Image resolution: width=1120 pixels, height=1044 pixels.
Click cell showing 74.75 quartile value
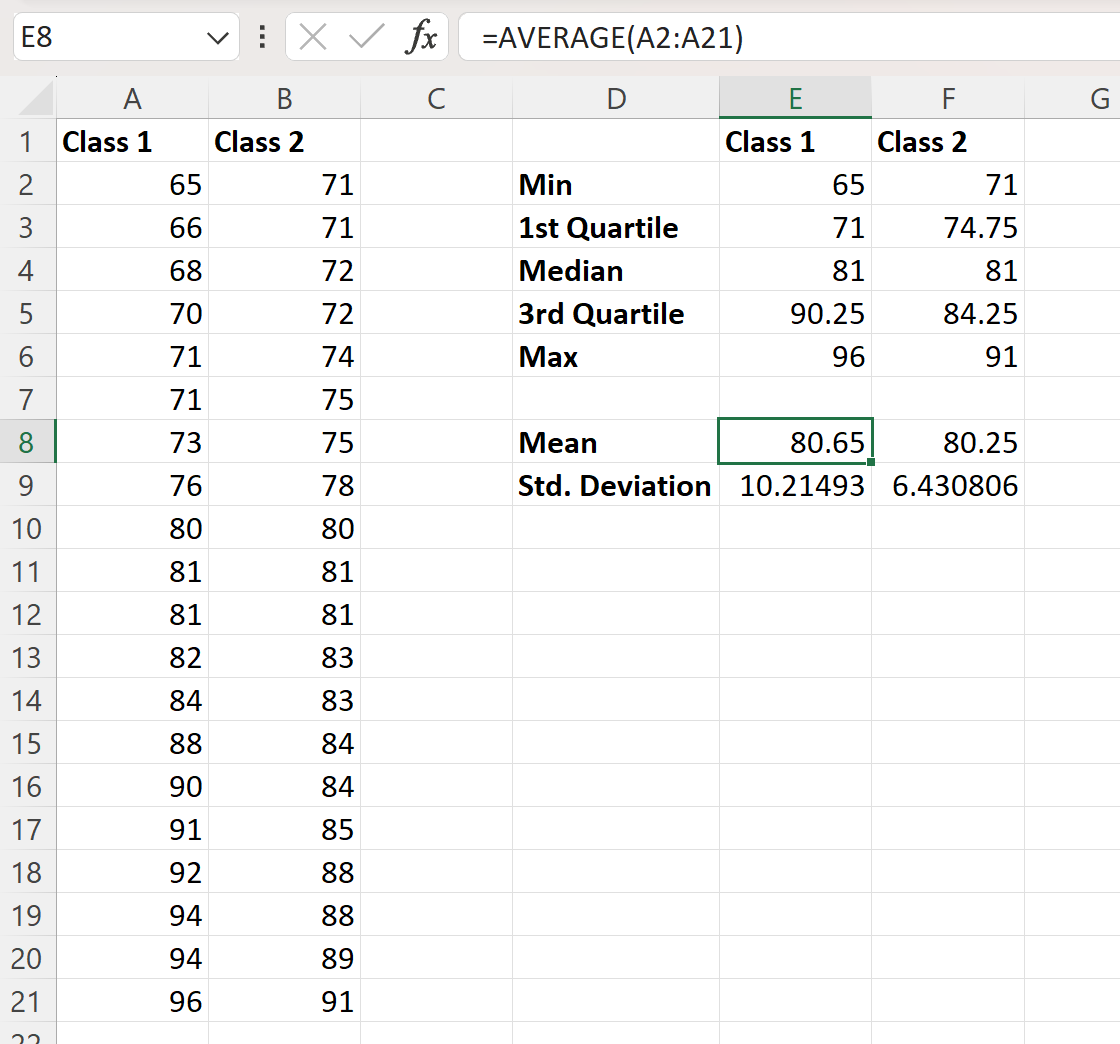coord(947,228)
